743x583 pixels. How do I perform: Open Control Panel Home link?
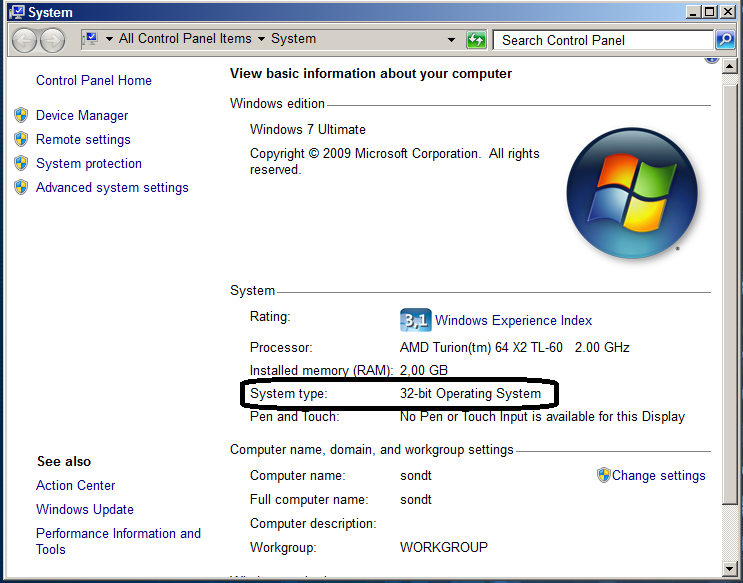pos(94,80)
